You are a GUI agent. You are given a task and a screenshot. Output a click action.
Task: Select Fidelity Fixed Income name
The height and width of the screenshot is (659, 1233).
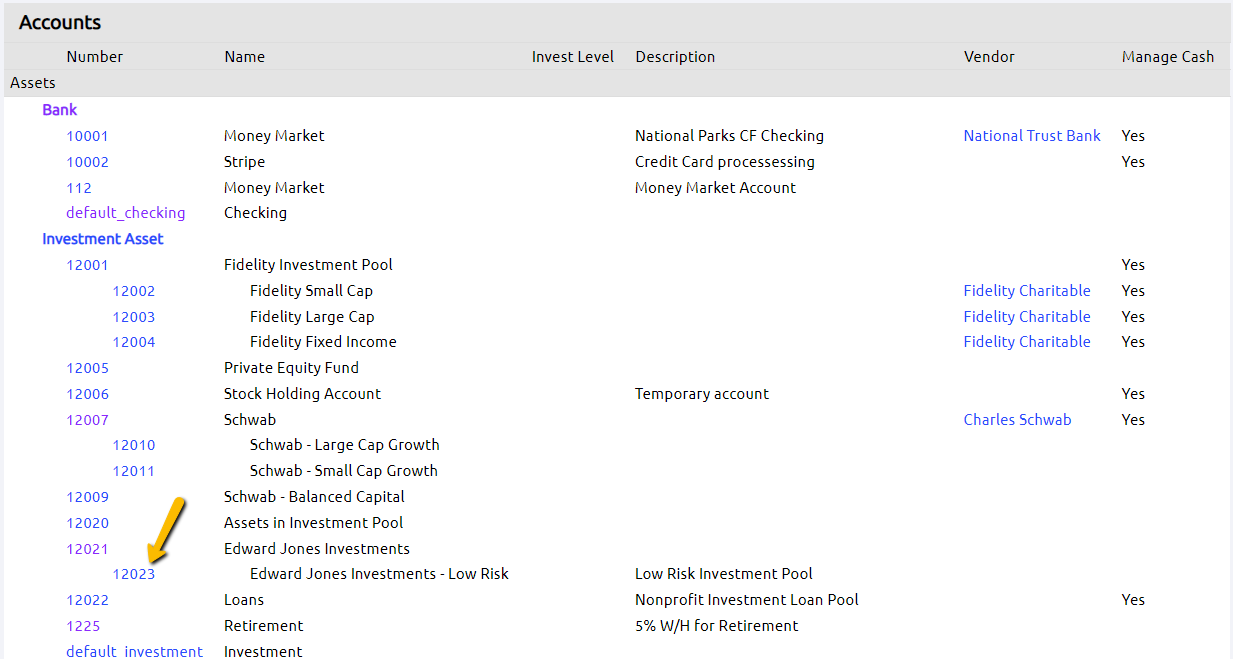(323, 342)
